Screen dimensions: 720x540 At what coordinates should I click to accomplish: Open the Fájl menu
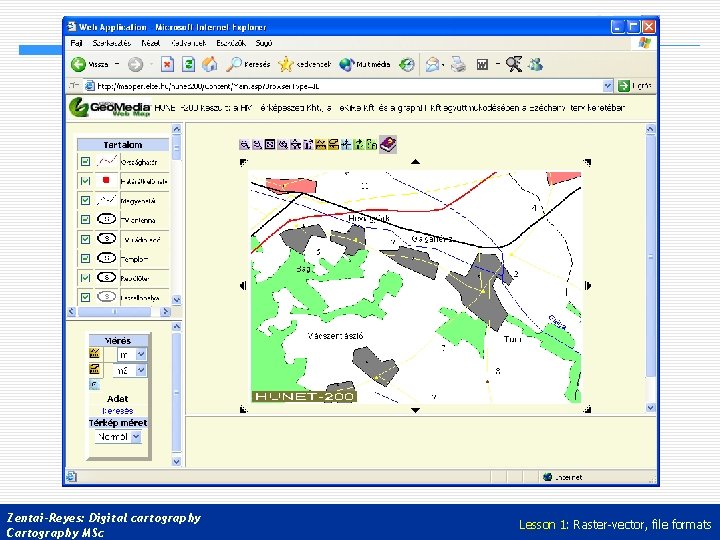(x=76, y=43)
